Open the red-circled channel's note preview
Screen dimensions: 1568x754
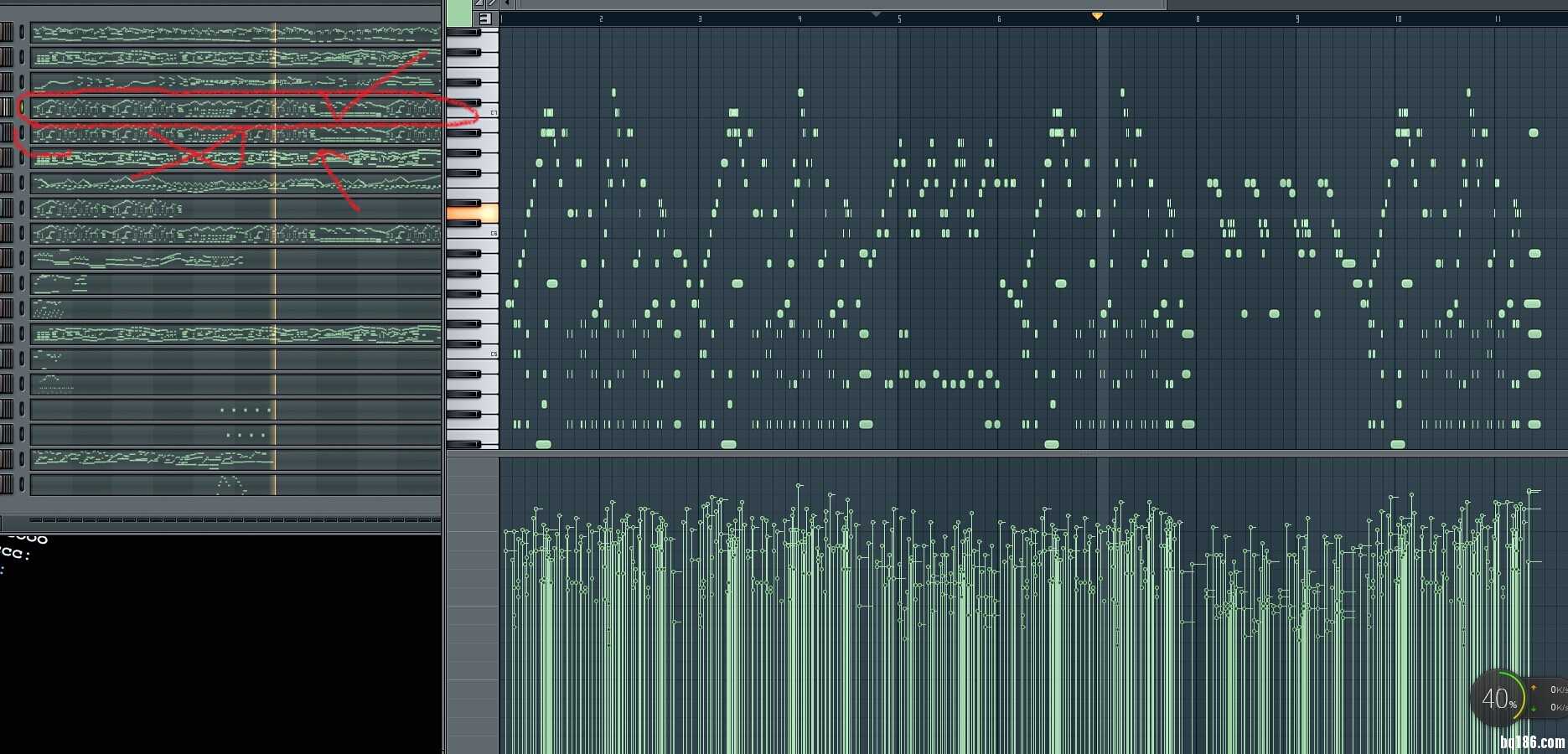point(235,108)
